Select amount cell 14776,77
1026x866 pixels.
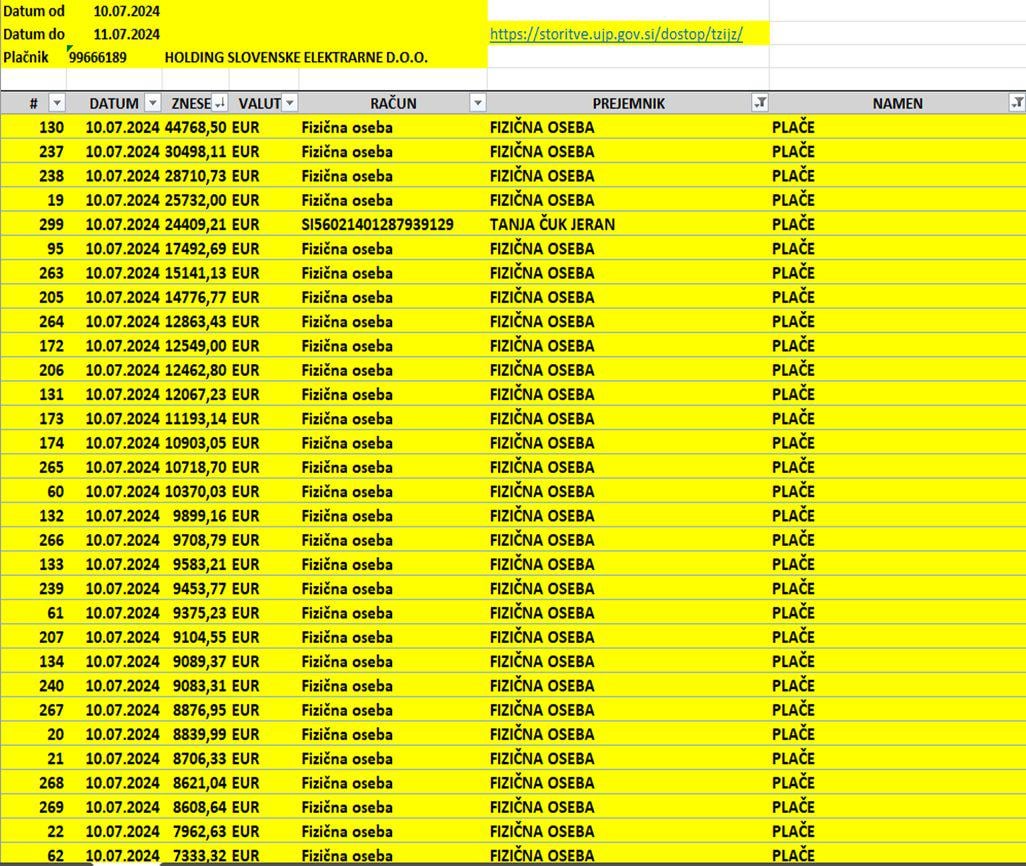click(x=195, y=297)
